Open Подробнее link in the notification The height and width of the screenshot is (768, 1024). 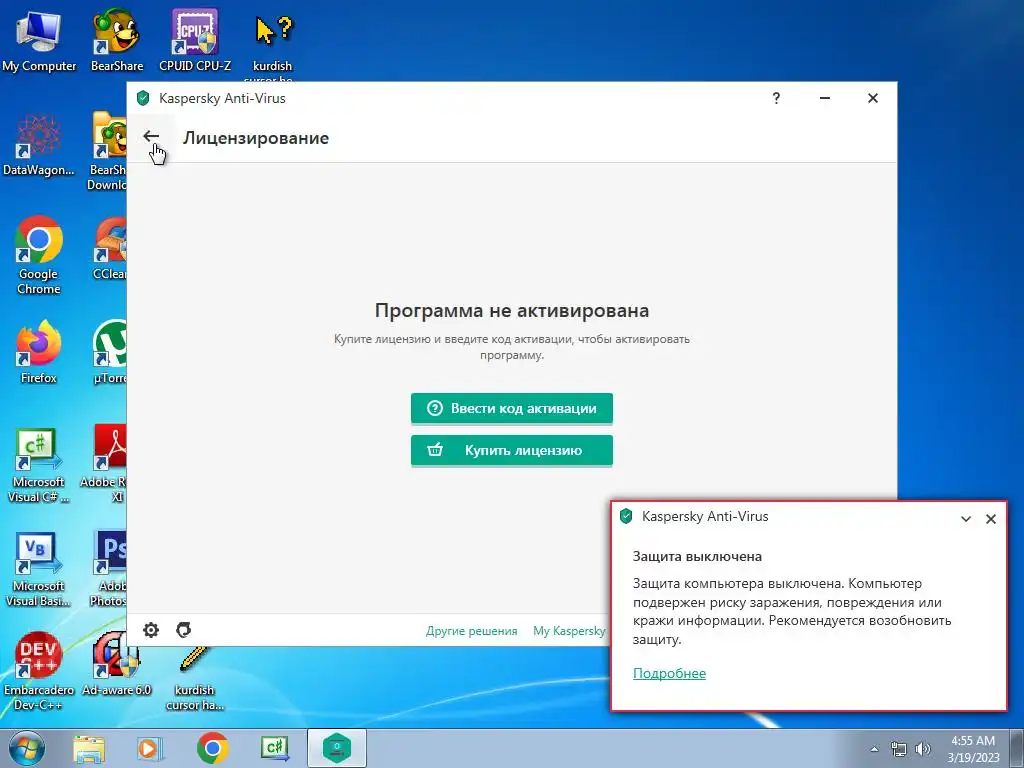coord(669,673)
